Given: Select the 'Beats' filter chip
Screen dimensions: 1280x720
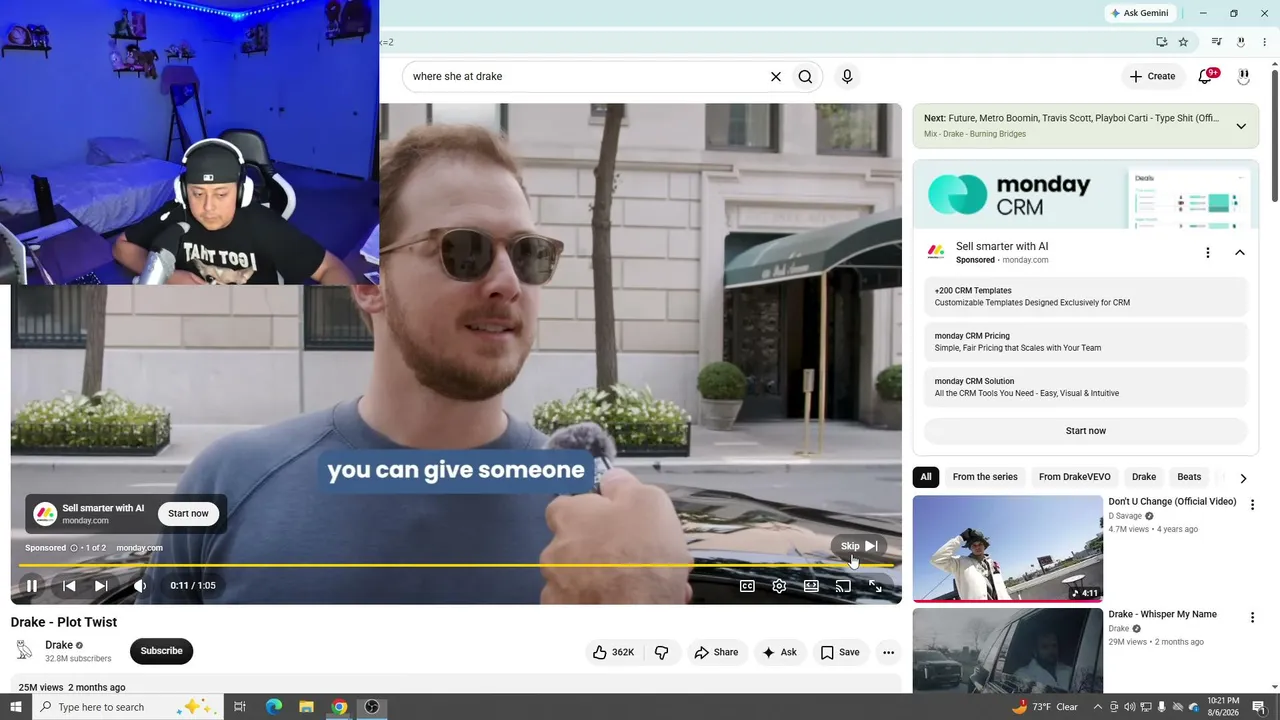Looking at the screenshot, I should tap(1189, 477).
